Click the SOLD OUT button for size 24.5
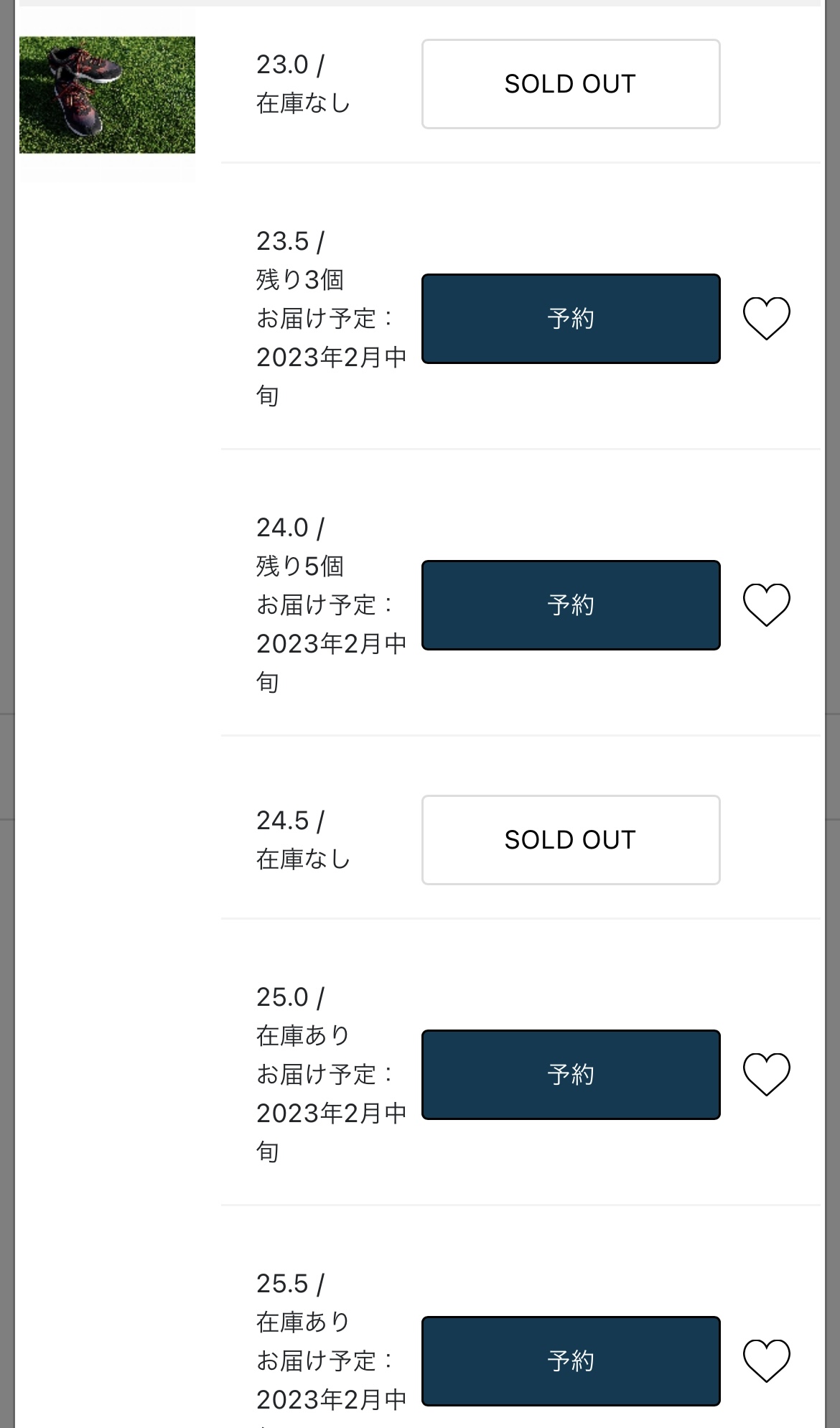 (x=571, y=840)
